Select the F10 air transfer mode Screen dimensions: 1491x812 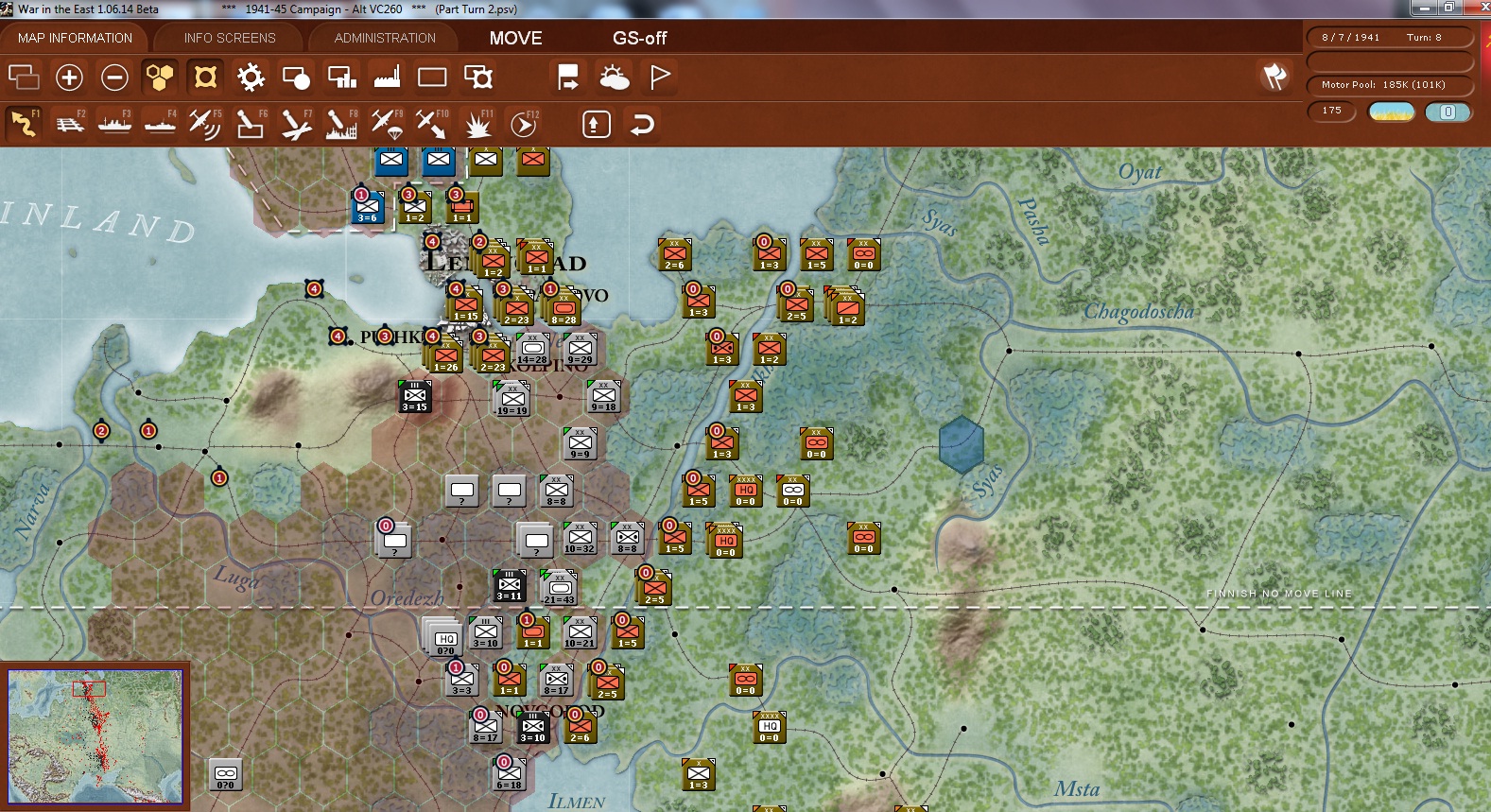(x=432, y=124)
